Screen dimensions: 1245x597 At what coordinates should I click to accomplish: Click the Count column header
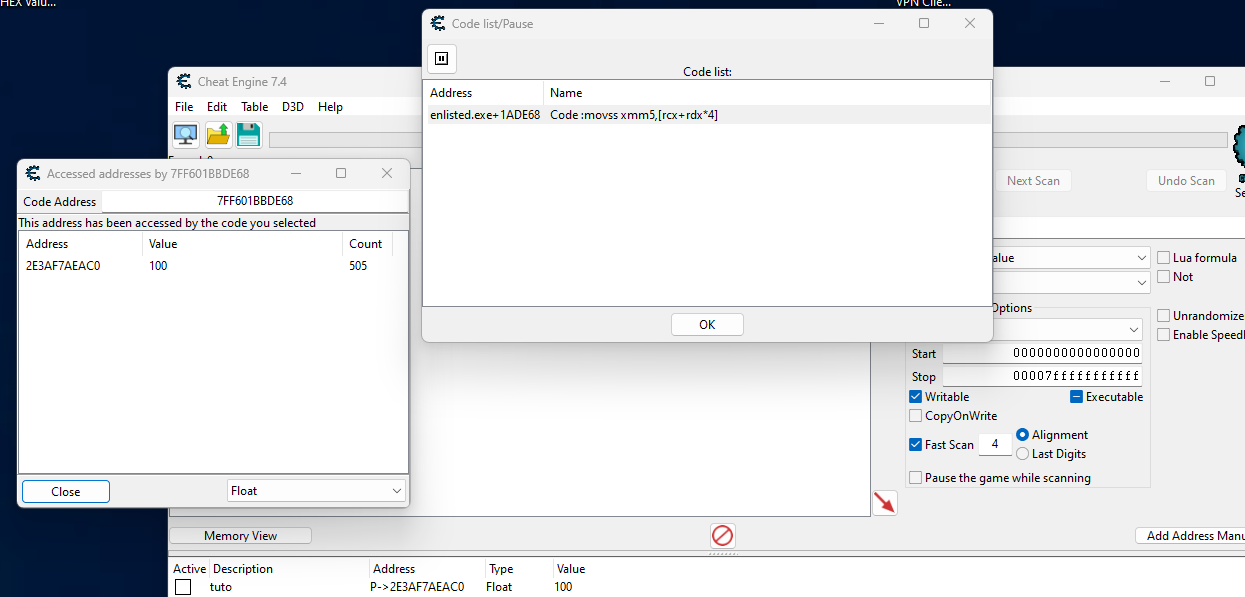click(x=366, y=243)
